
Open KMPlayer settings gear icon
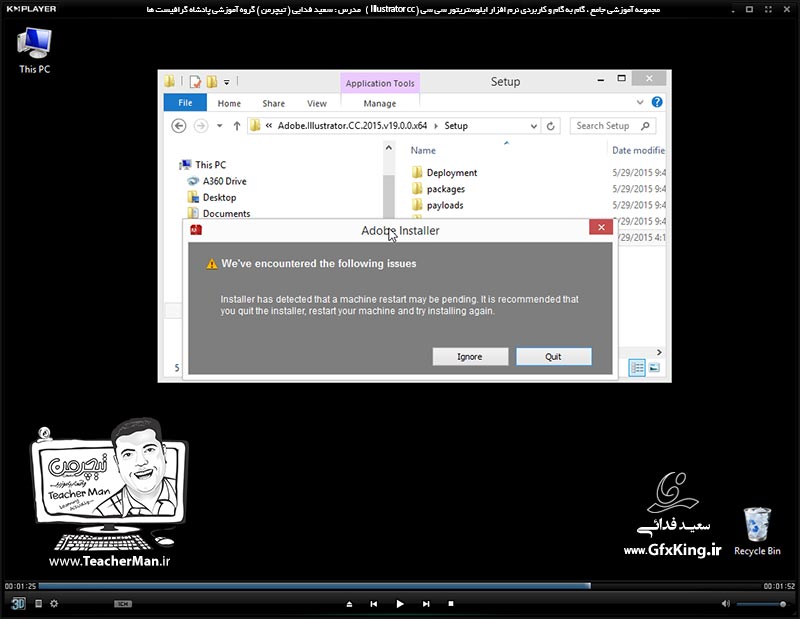click(x=54, y=604)
